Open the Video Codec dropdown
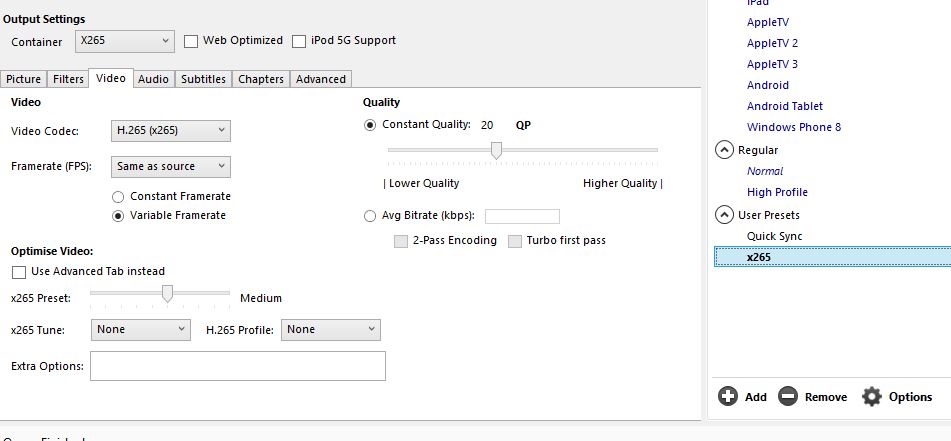The image size is (951, 441). (x=170, y=130)
